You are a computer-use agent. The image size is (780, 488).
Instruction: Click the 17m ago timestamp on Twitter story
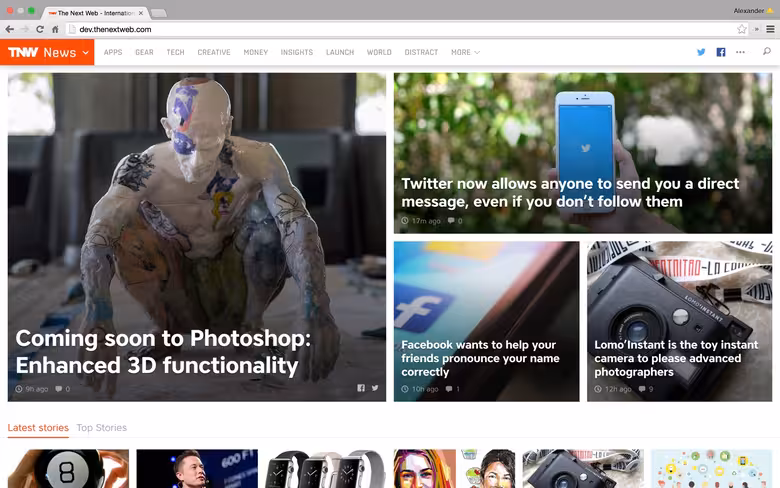(426, 221)
